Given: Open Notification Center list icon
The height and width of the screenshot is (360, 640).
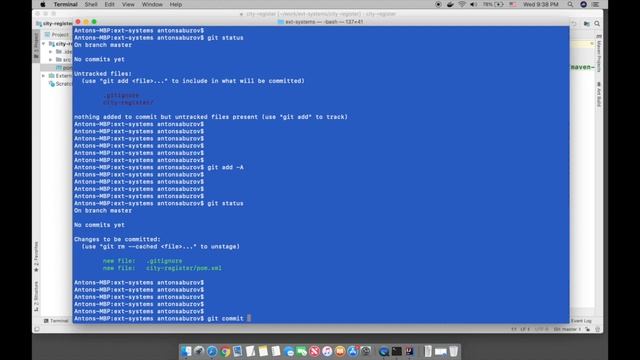Looking at the screenshot, I should point(596,4).
